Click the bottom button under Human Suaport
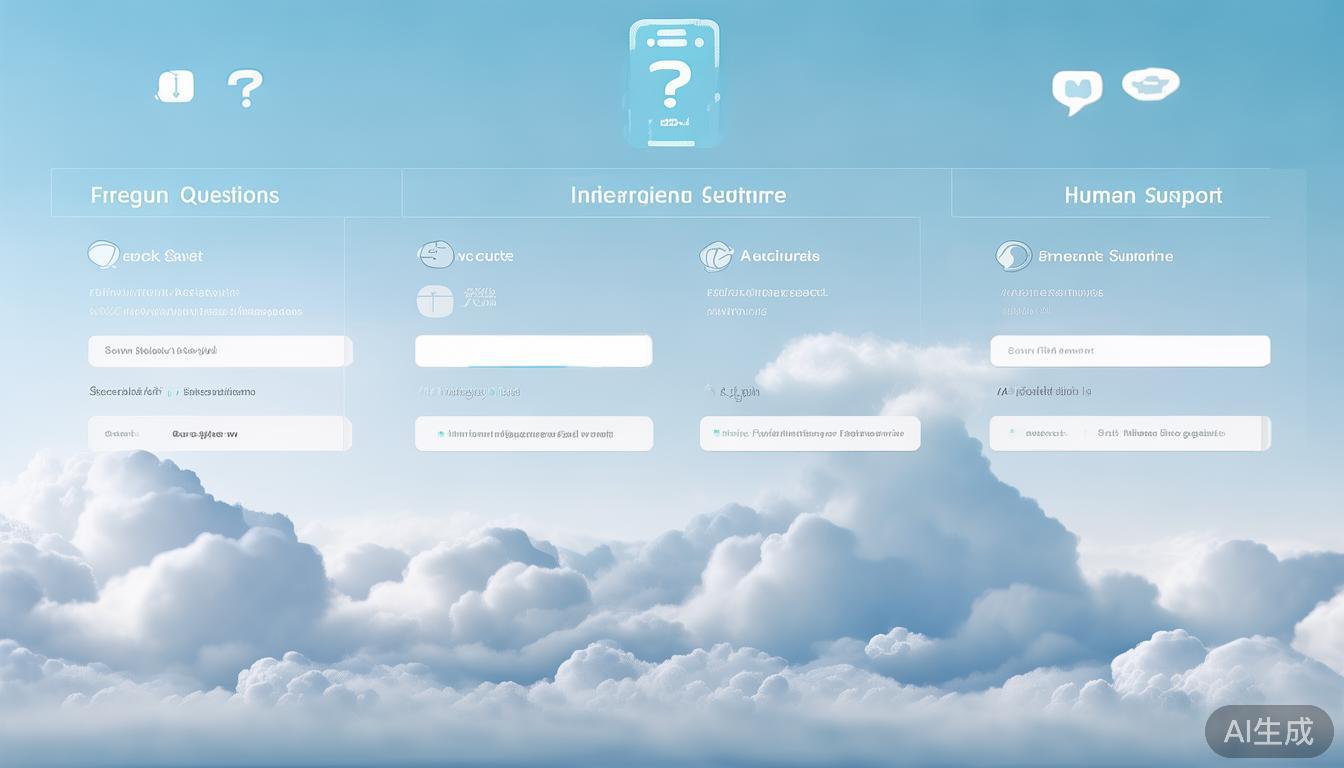Viewport: 1344px width, 768px height. pos(1130,434)
